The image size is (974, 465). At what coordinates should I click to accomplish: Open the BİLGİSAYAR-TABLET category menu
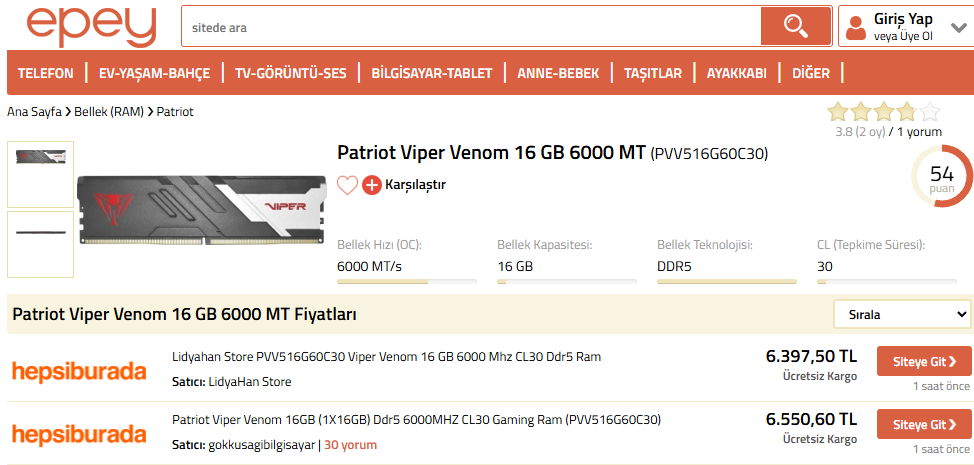(x=431, y=73)
